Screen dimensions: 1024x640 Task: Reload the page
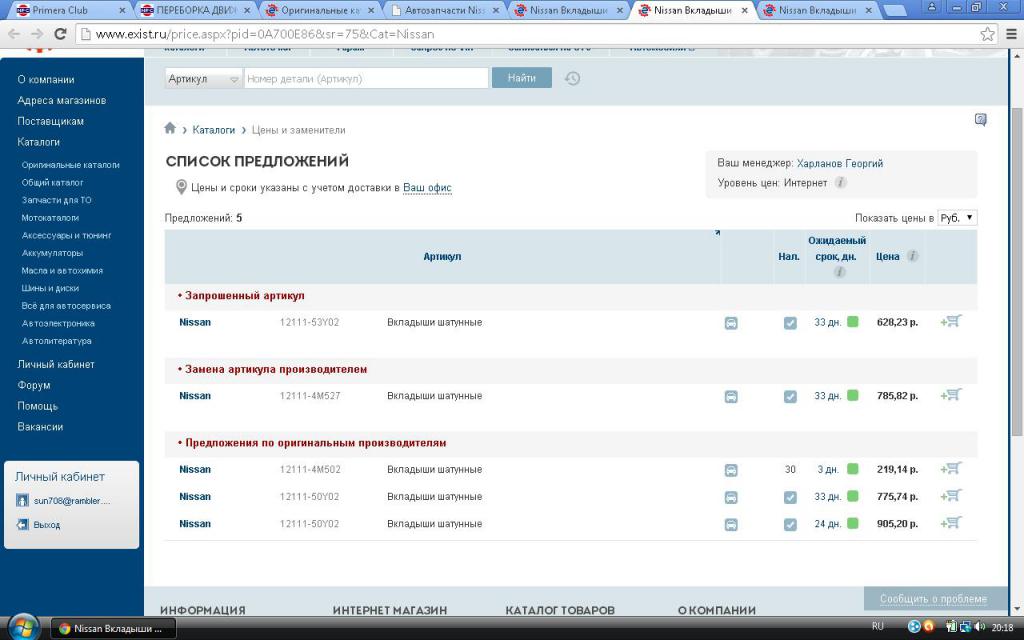[x=60, y=34]
